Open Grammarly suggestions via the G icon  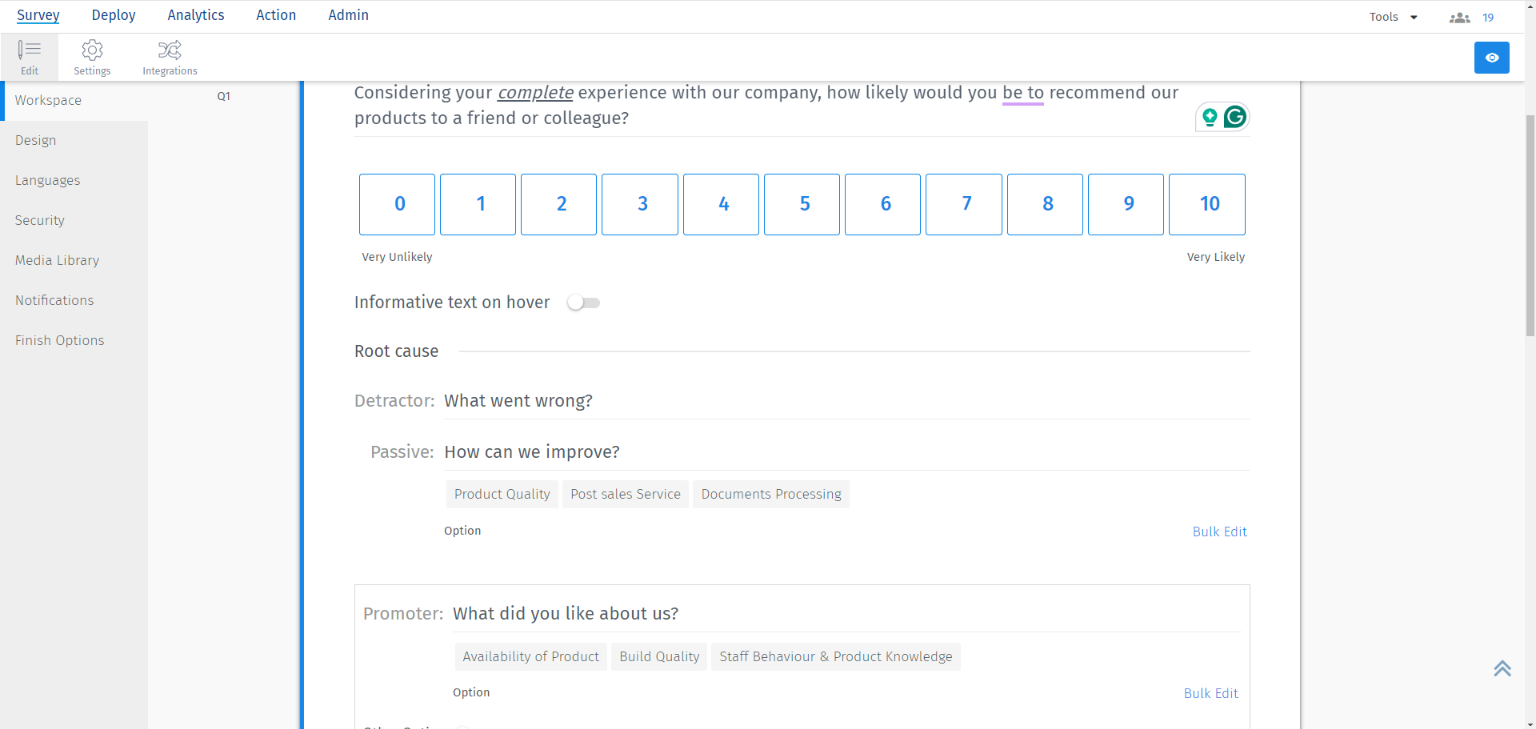click(x=1236, y=116)
